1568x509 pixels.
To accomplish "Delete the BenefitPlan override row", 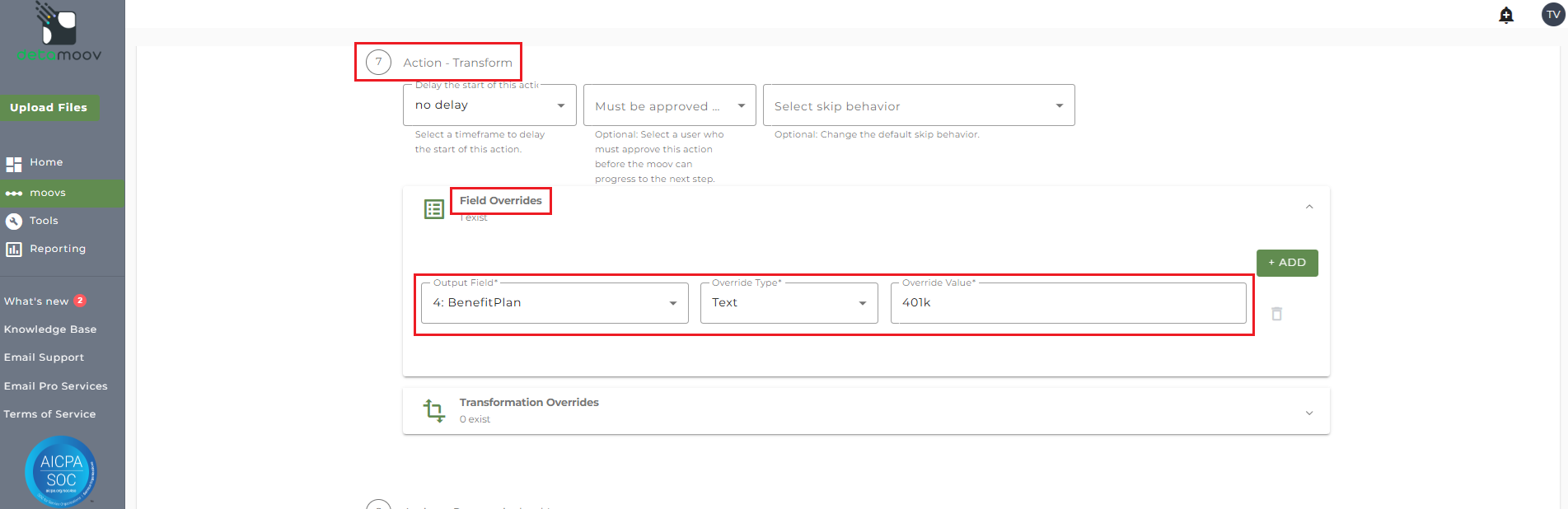I will coord(1276,314).
